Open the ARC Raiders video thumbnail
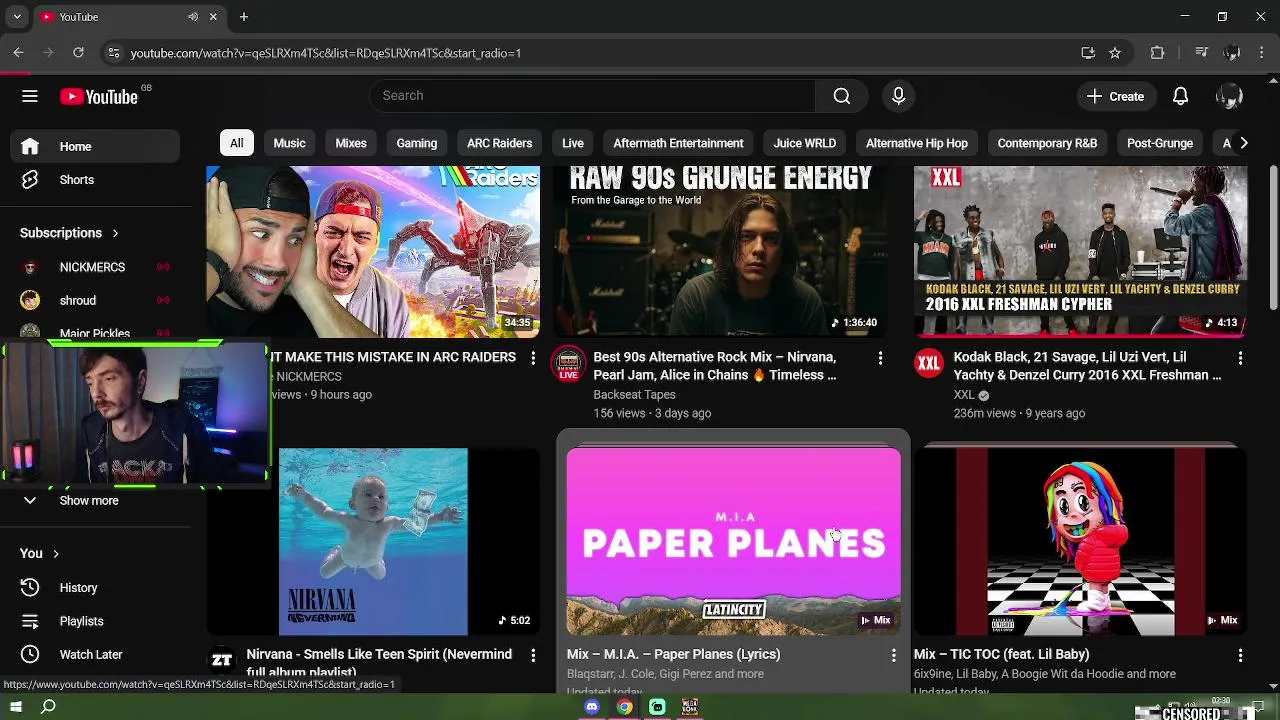Screen dimensions: 1280x720 pyautogui.click(x=373, y=252)
